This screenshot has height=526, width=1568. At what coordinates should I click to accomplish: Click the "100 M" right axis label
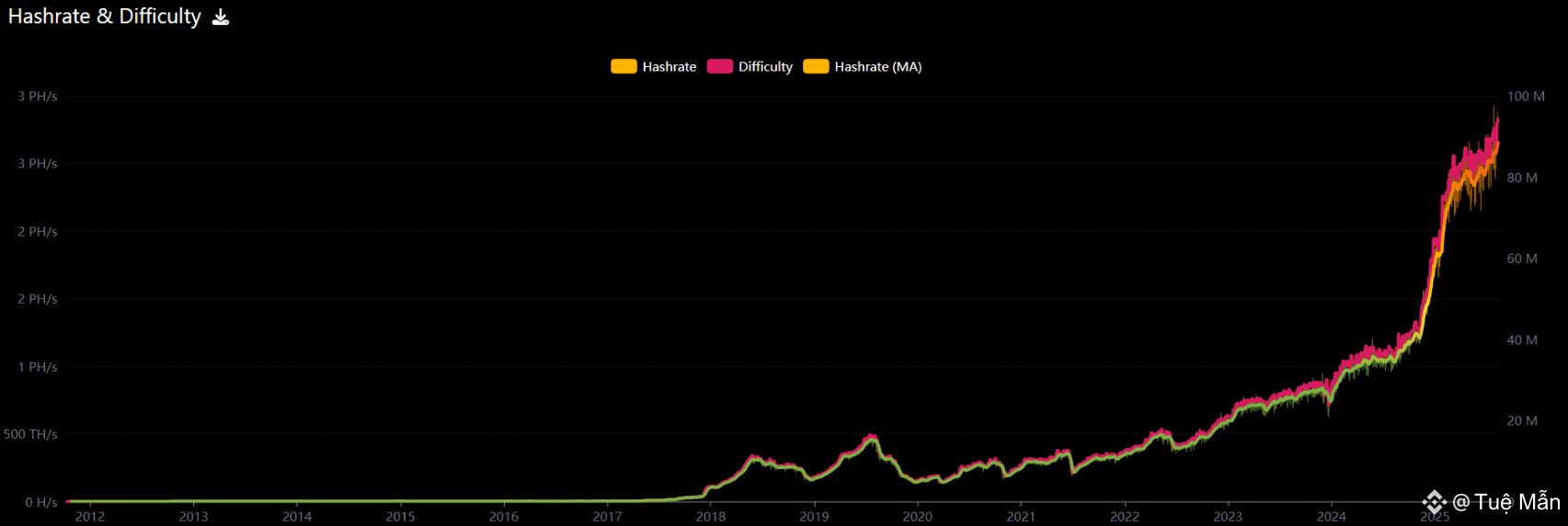1526,97
